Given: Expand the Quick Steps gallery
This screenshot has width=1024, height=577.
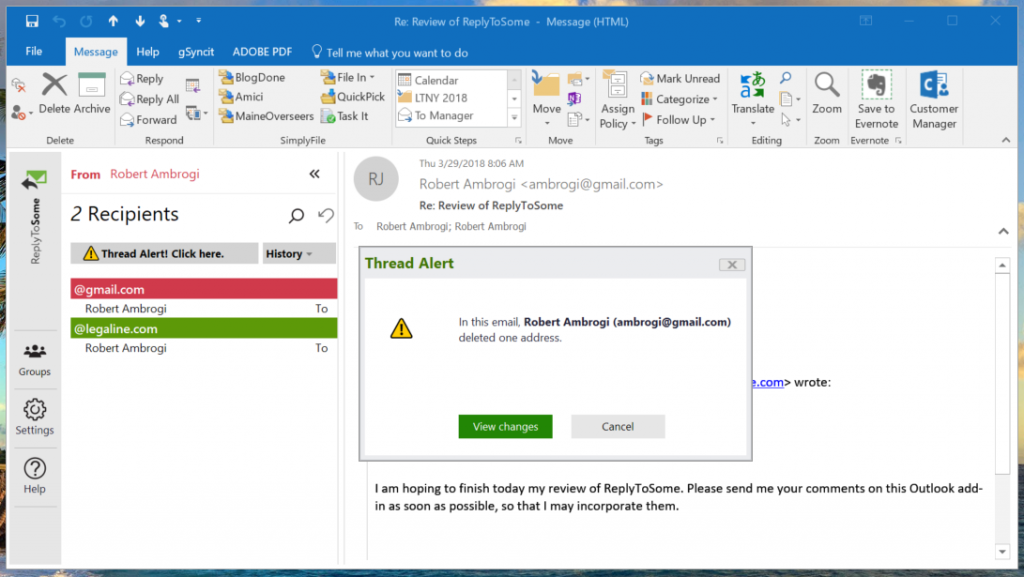Looking at the screenshot, I should coord(515,117).
